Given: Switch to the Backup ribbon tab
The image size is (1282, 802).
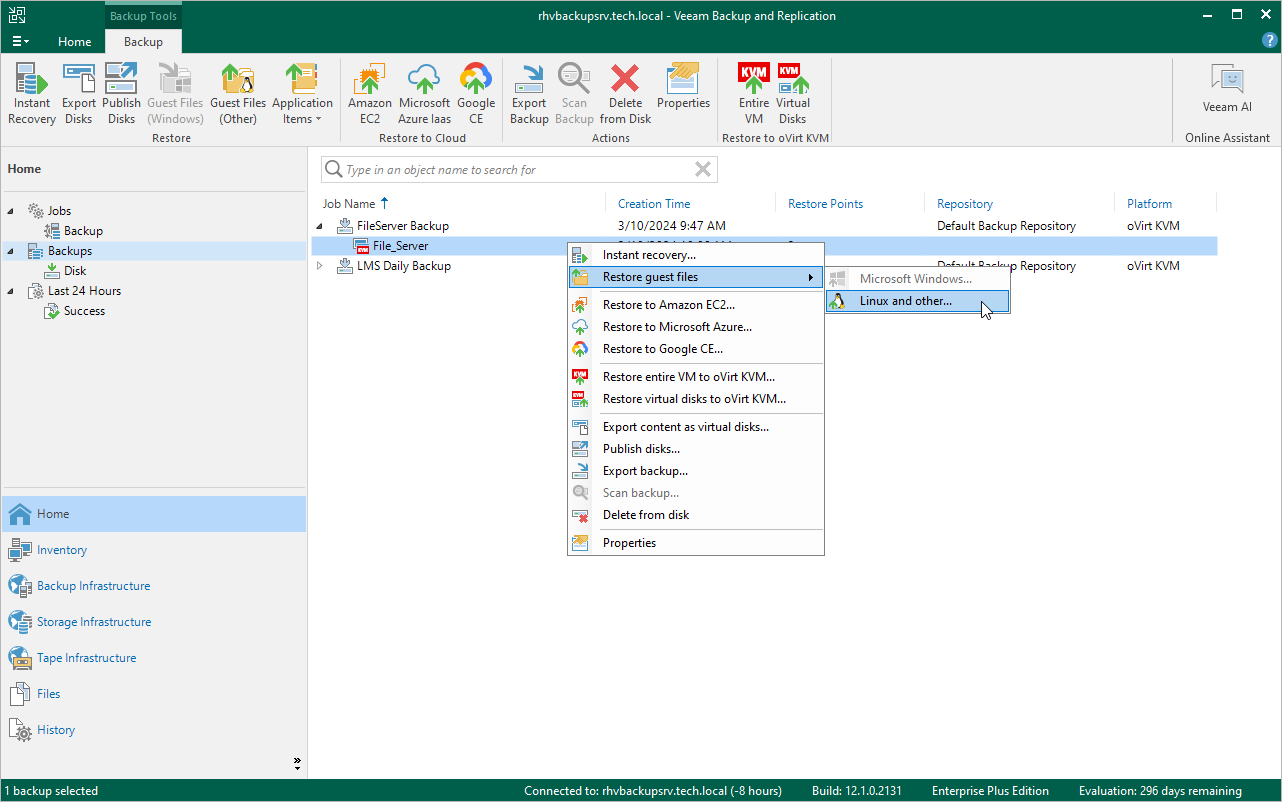Looking at the screenshot, I should click(x=143, y=41).
